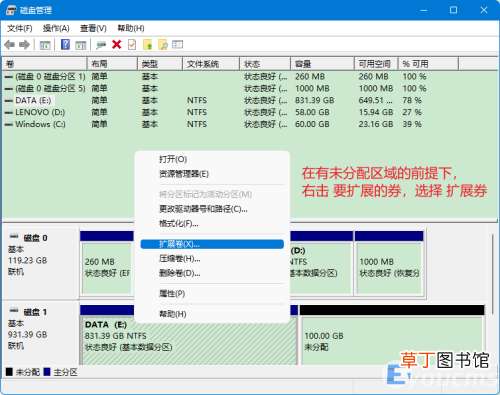This screenshot has height=395, width=500.
Task: Open the 操作(A) menu
Action: point(56,28)
